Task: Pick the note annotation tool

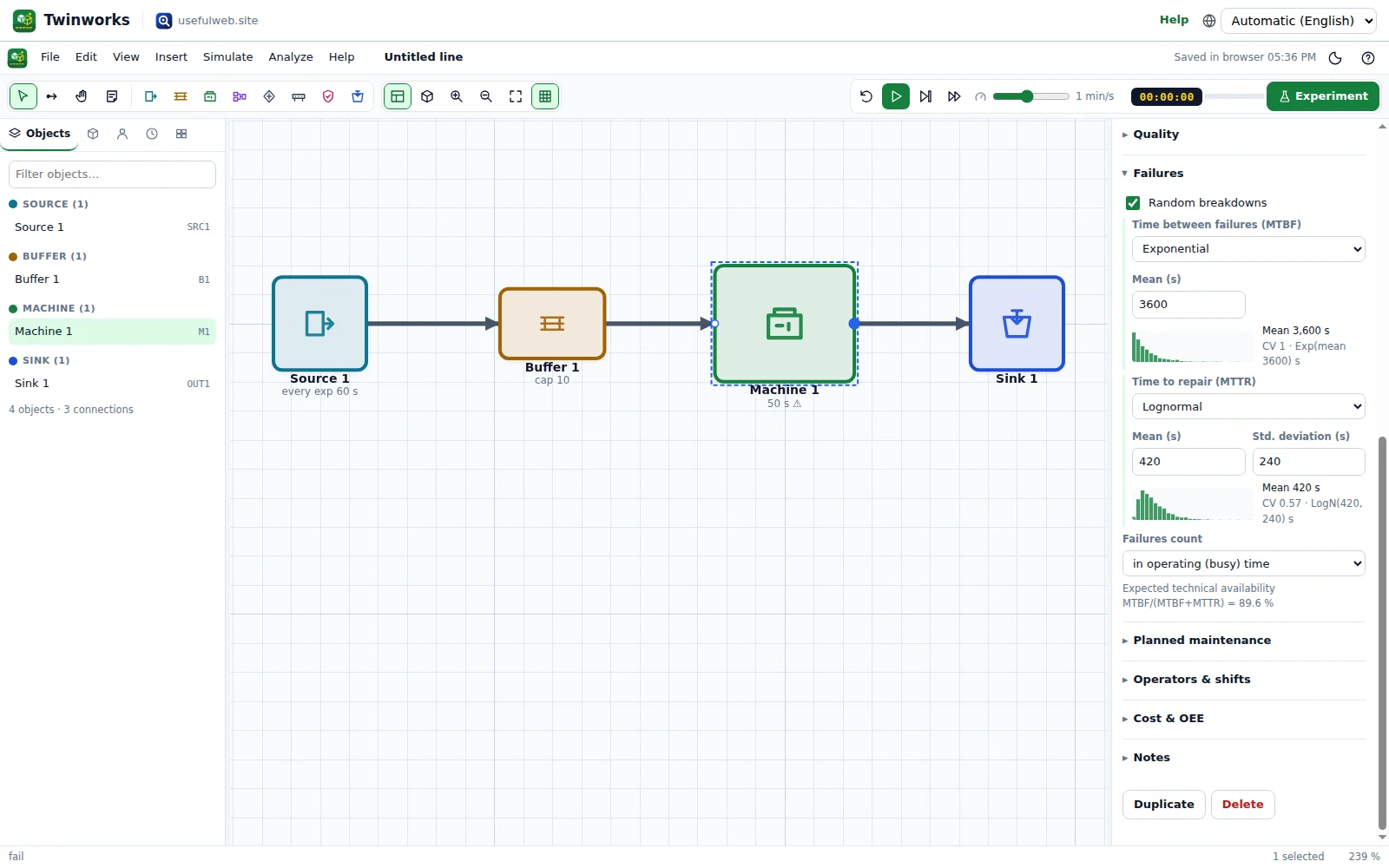Action: [x=111, y=96]
